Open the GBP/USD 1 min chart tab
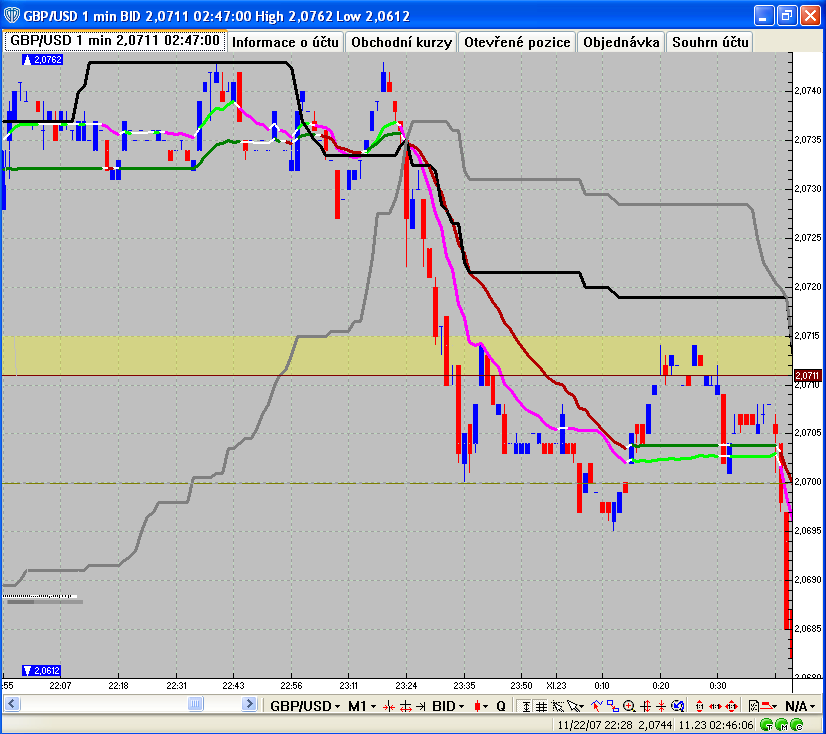Screen dimensions: 826x734 click(115, 41)
